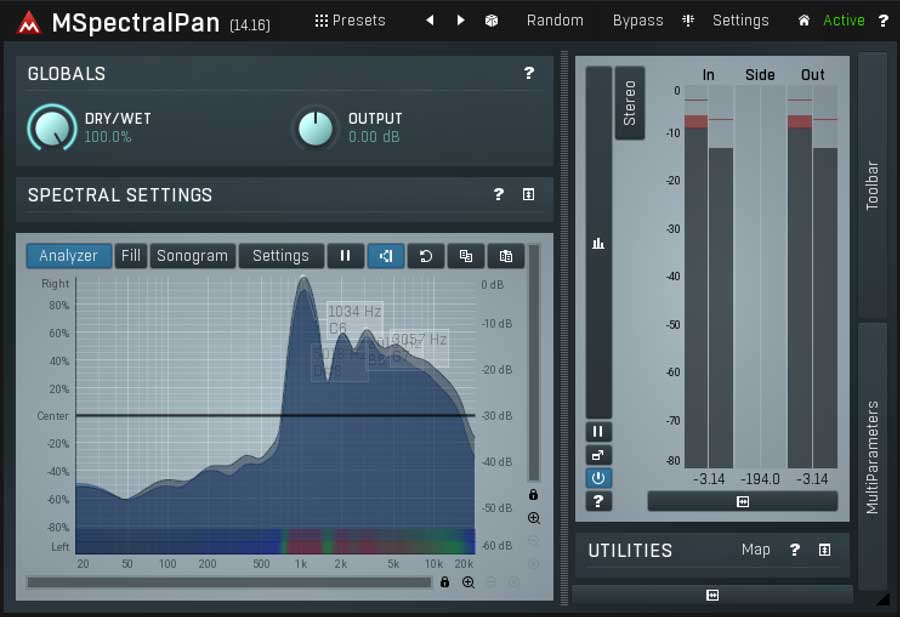This screenshot has width=900, height=617.
Task: Open help for the Globals panel
Action: (x=529, y=73)
